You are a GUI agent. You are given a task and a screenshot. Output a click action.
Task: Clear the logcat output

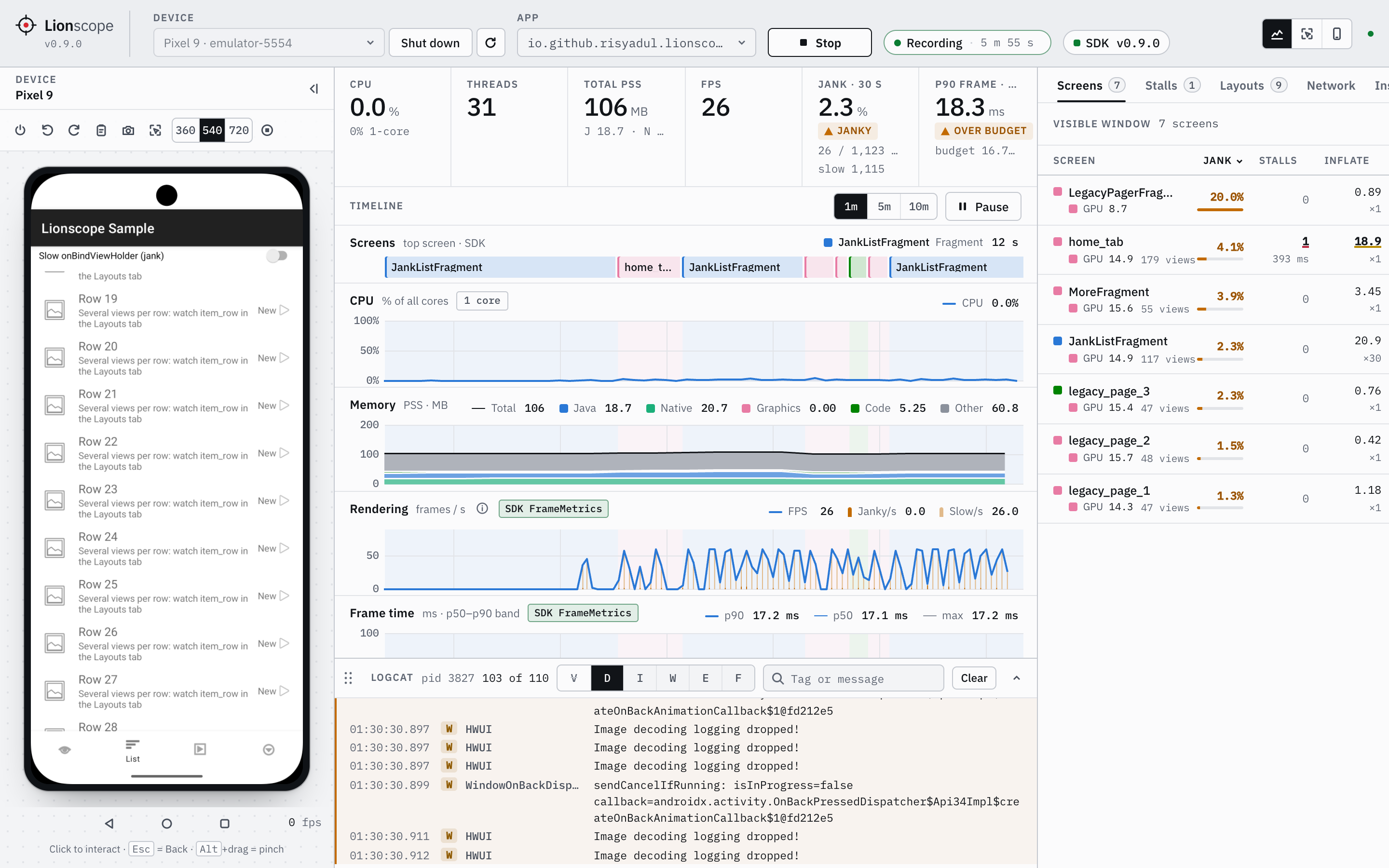(974, 678)
